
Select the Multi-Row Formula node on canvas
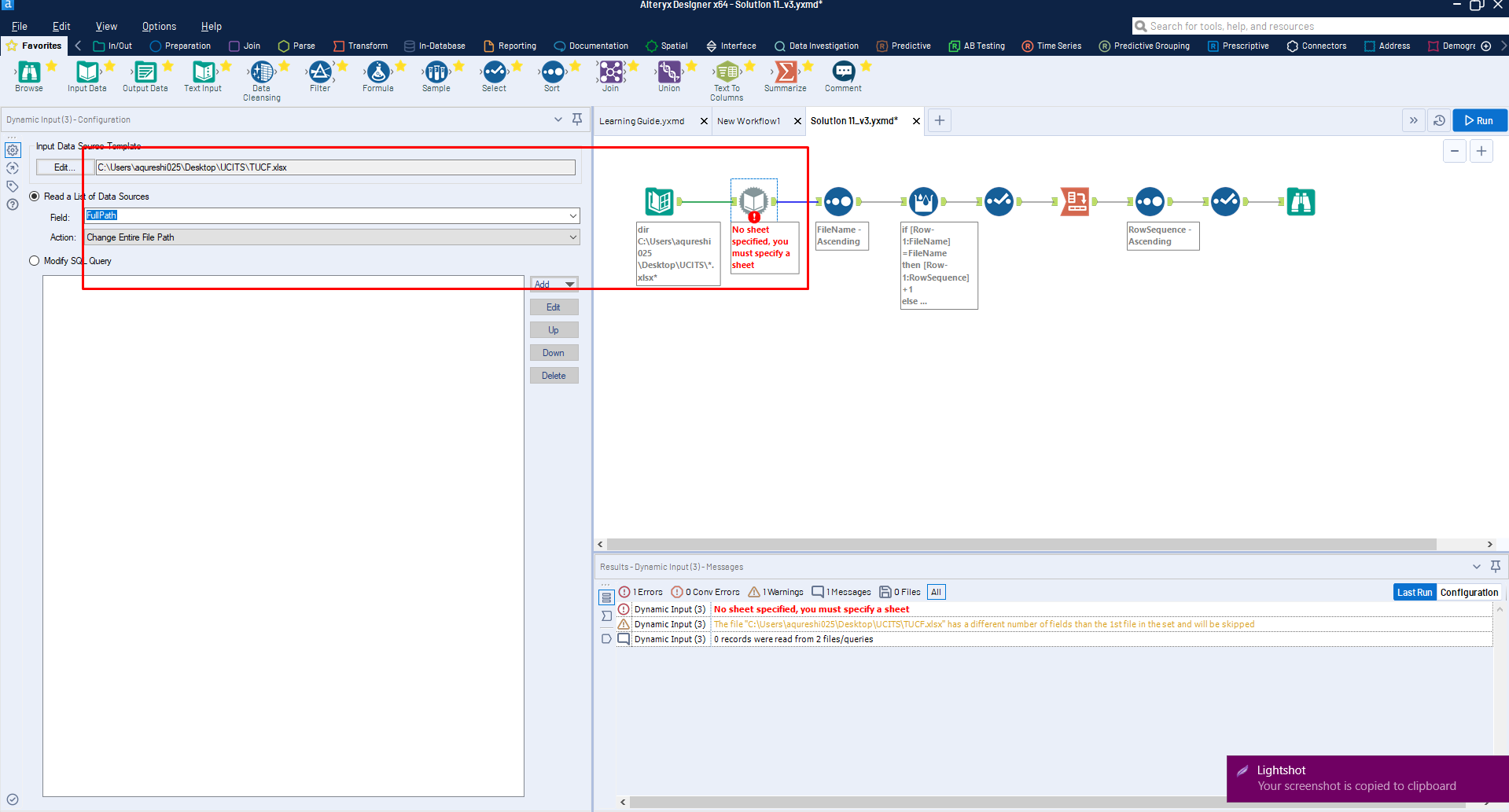(923, 201)
